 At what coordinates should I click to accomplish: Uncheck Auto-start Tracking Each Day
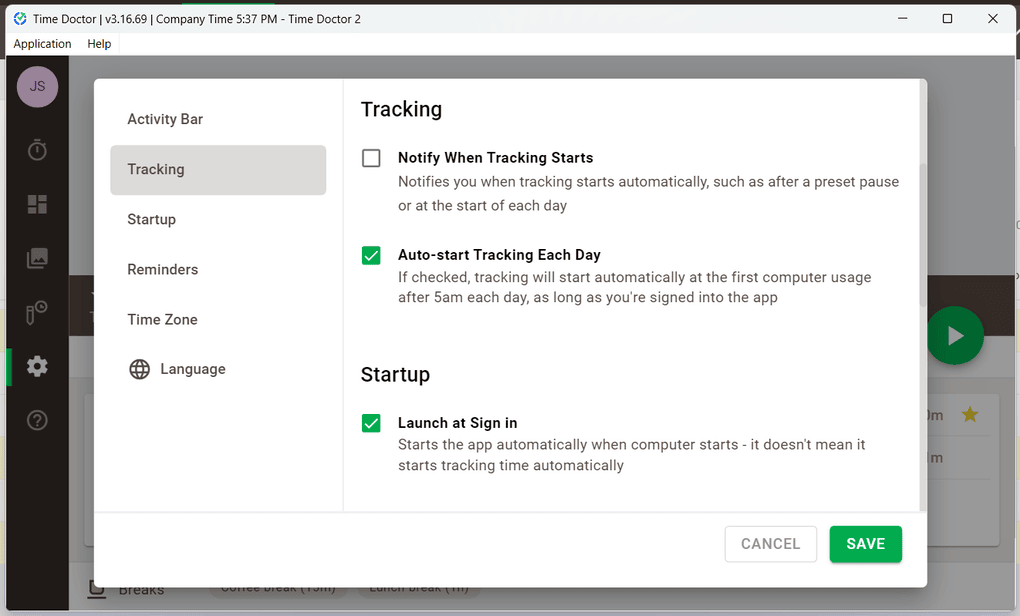click(371, 255)
